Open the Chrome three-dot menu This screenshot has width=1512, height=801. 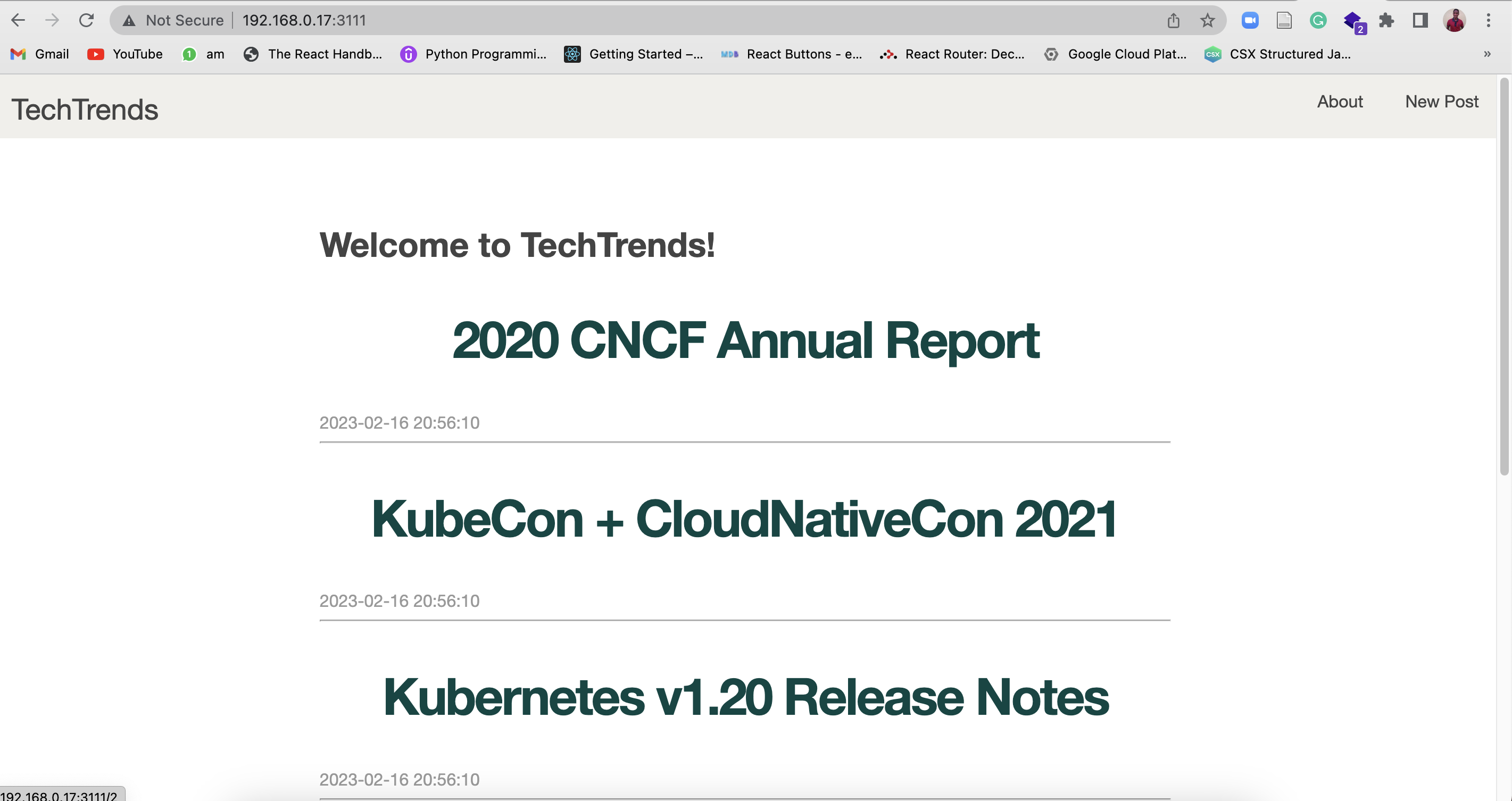[x=1489, y=20]
